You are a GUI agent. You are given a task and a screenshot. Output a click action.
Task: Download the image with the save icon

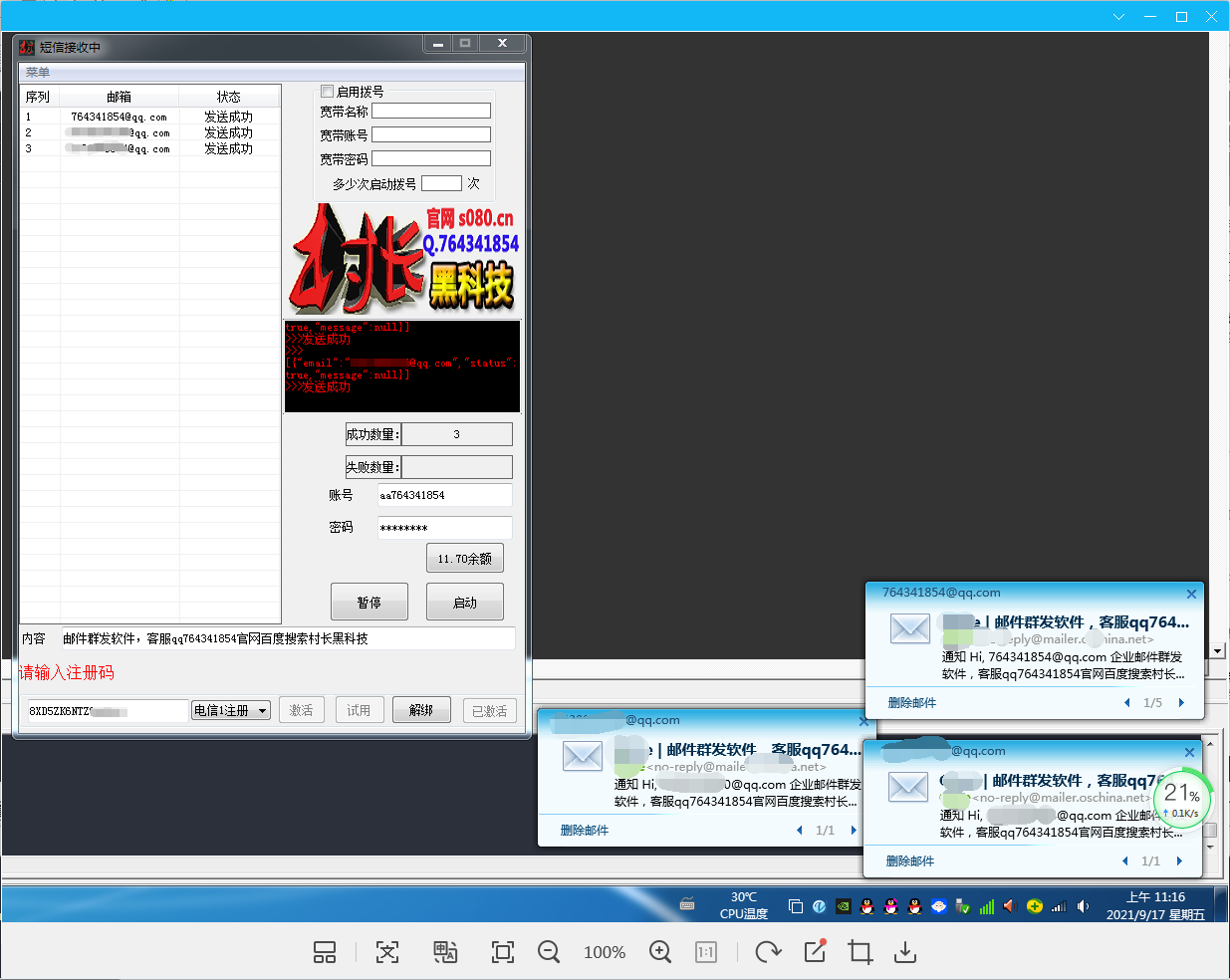click(x=905, y=952)
